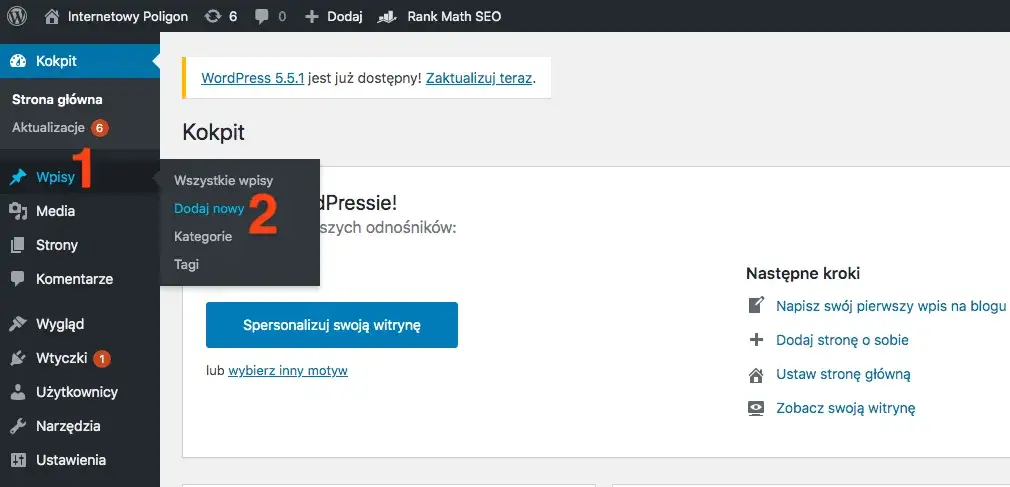Open the WordPress logo menu
Image resolution: width=1010 pixels, height=487 pixels.
point(17,16)
